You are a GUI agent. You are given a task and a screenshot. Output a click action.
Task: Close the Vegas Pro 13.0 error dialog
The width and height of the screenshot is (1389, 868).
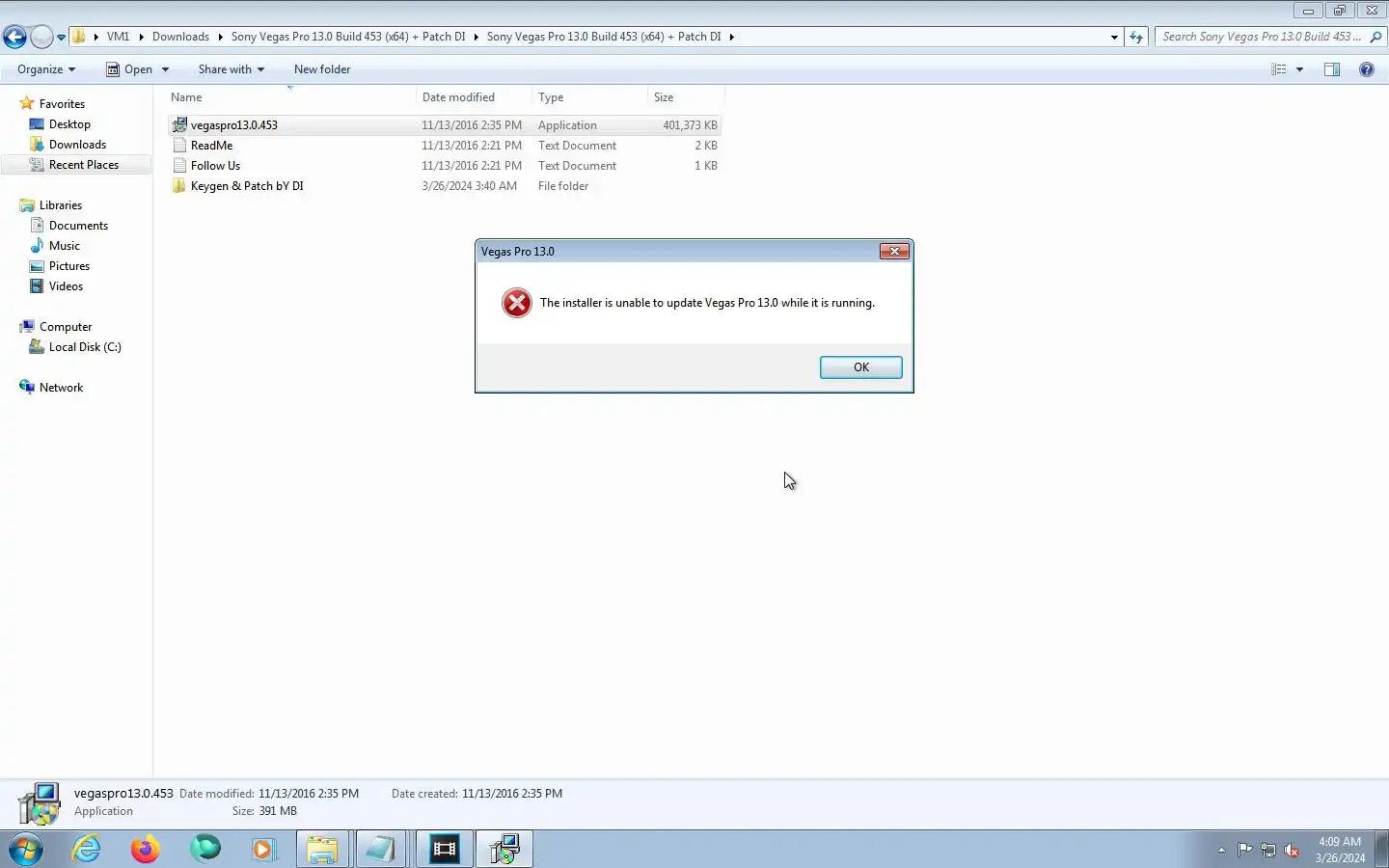pyautogui.click(x=894, y=252)
